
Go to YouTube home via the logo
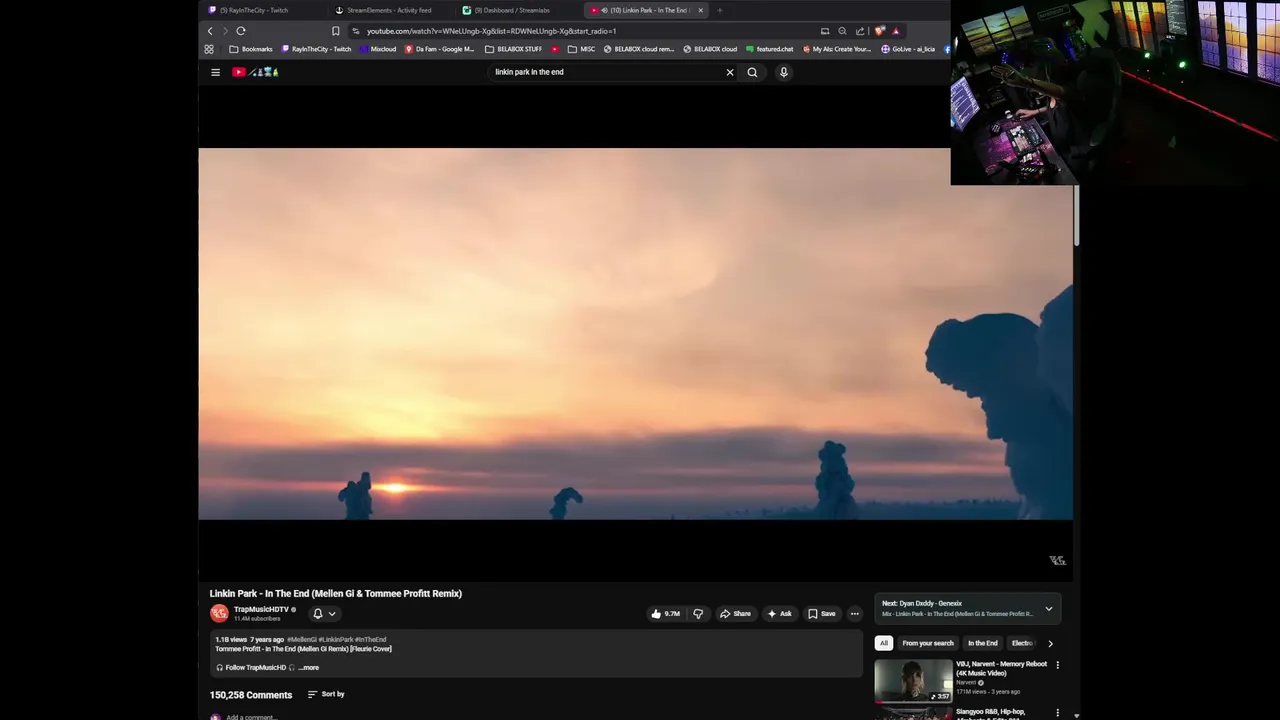[256, 72]
